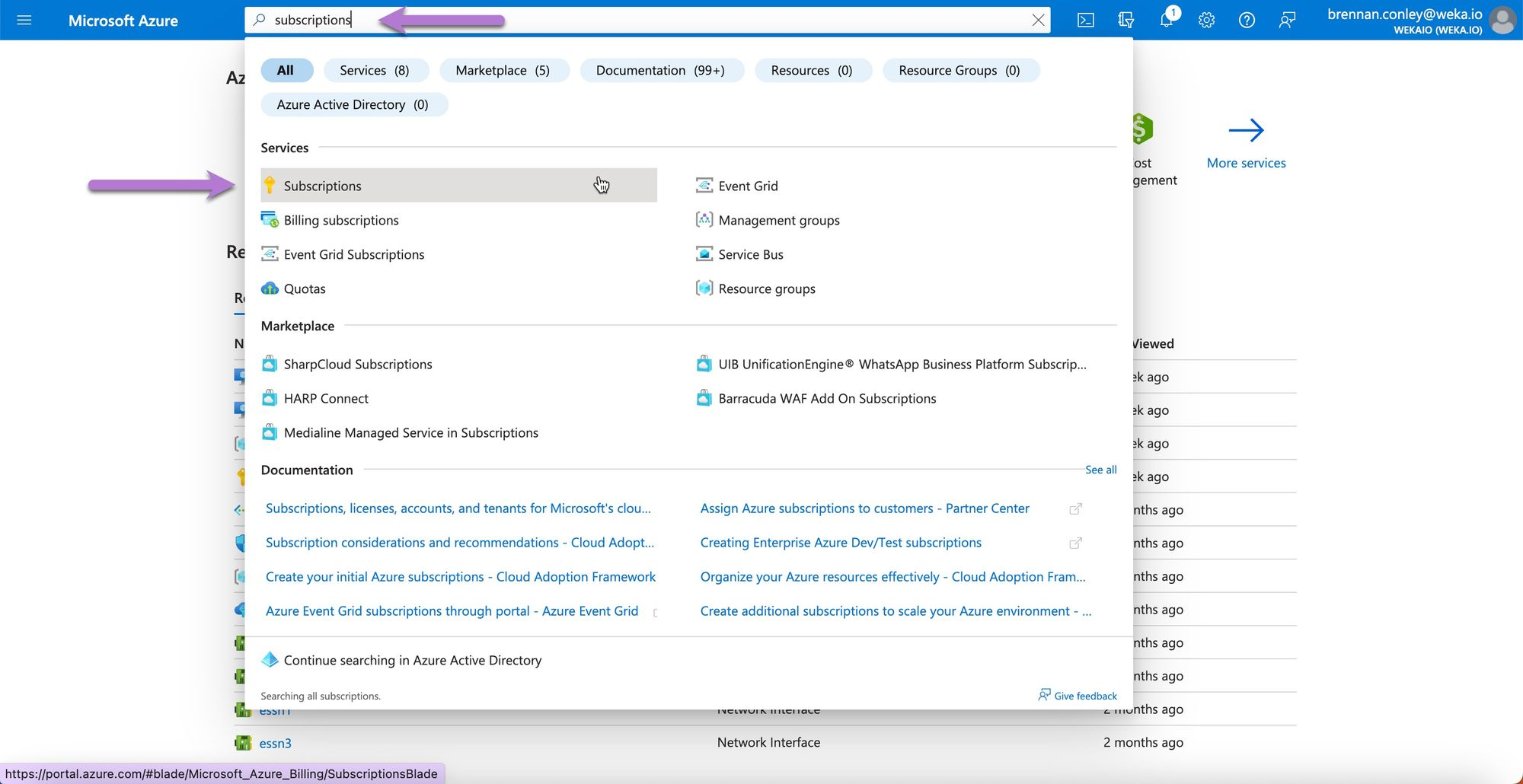Show Documentation (99+) results only
1523x784 pixels.
(660, 70)
